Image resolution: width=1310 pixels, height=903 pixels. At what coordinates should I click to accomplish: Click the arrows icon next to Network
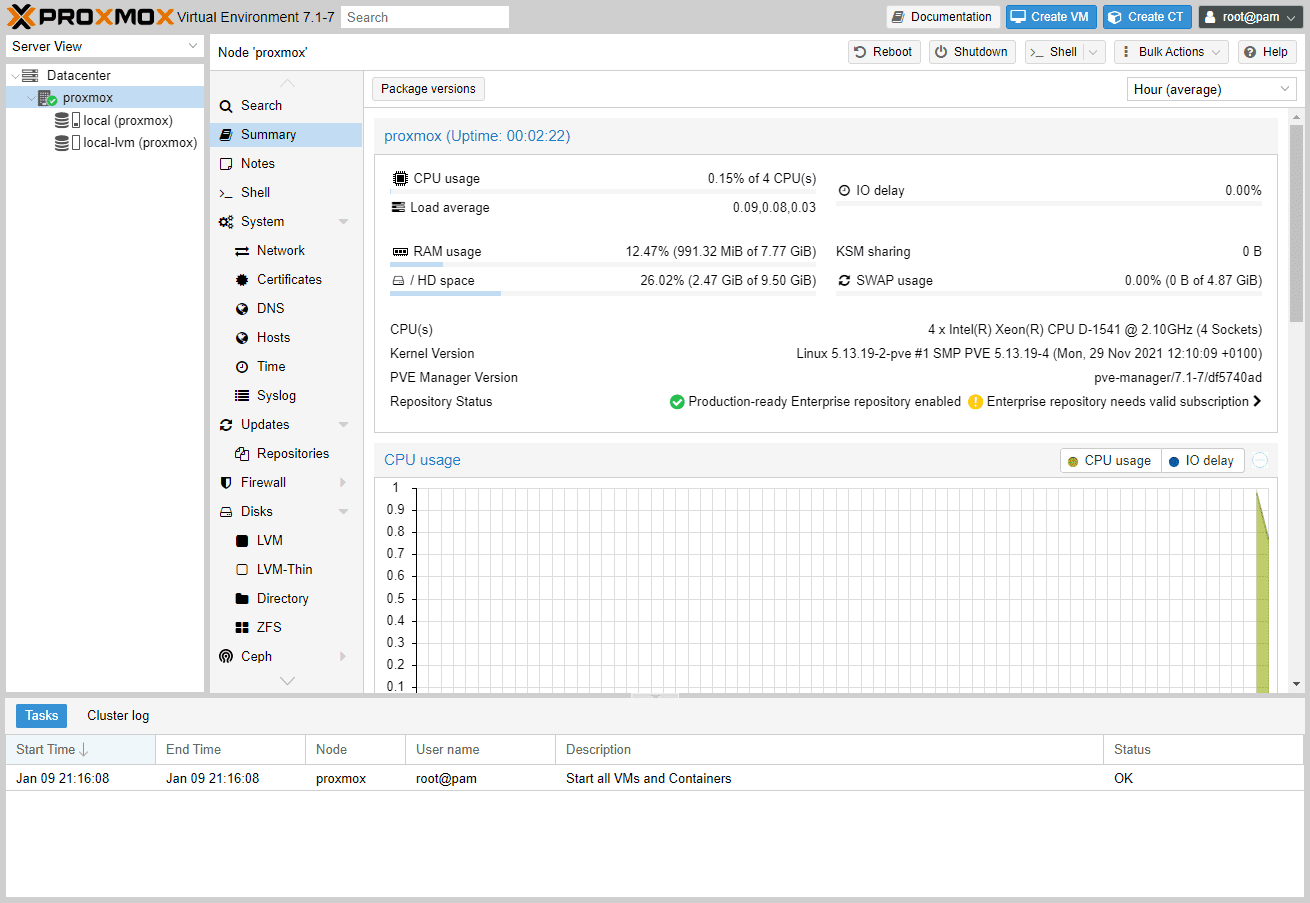point(242,251)
